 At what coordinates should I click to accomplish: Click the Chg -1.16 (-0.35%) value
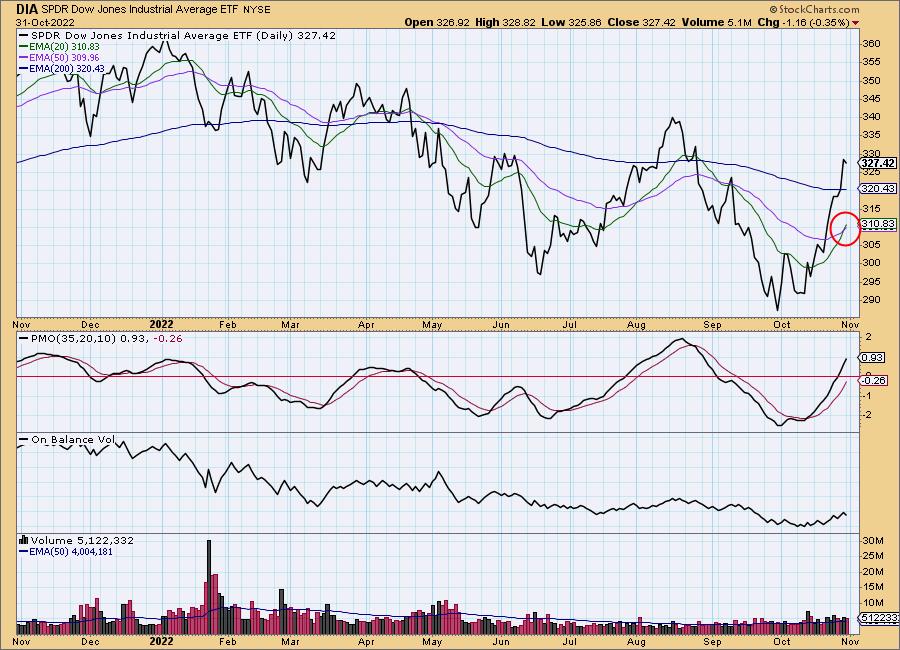click(x=804, y=22)
